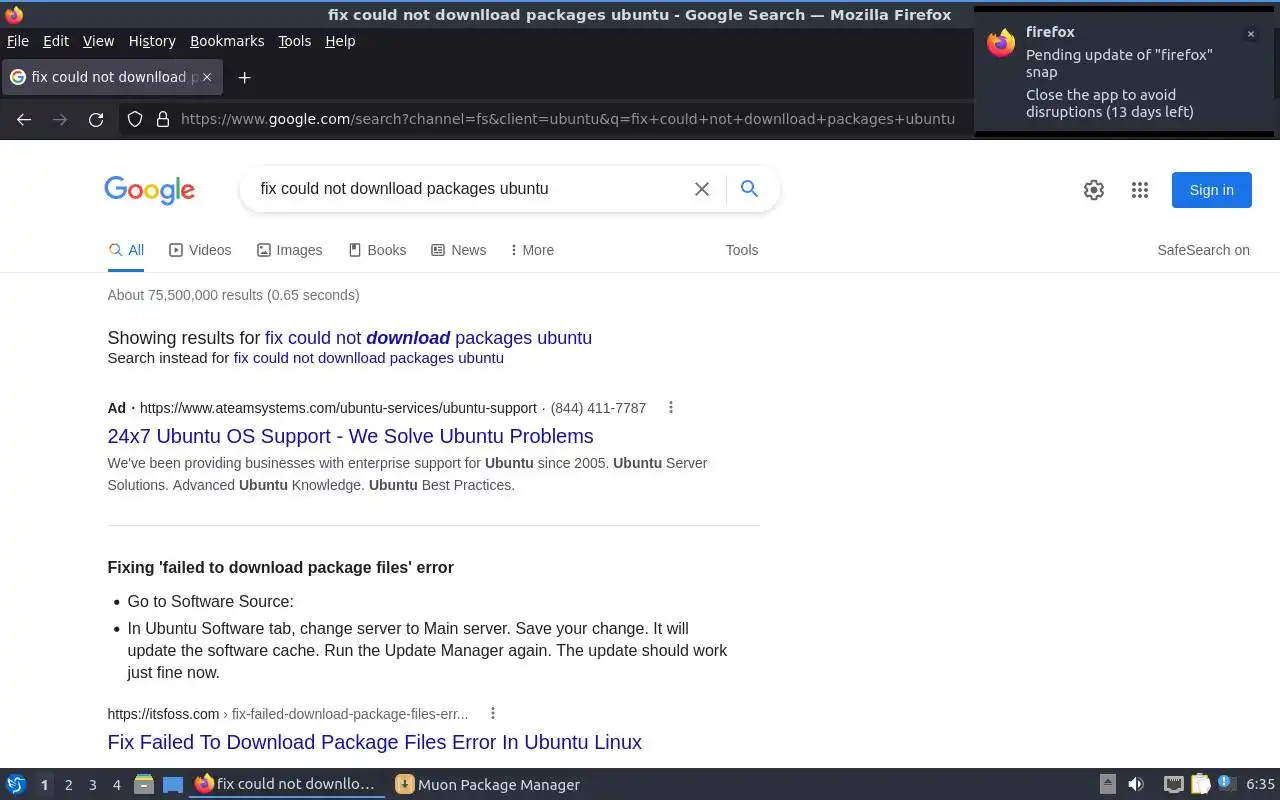The height and width of the screenshot is (800, 1280).
Task: Click the Firefox taskbar window button
Action: click(287, 785)
